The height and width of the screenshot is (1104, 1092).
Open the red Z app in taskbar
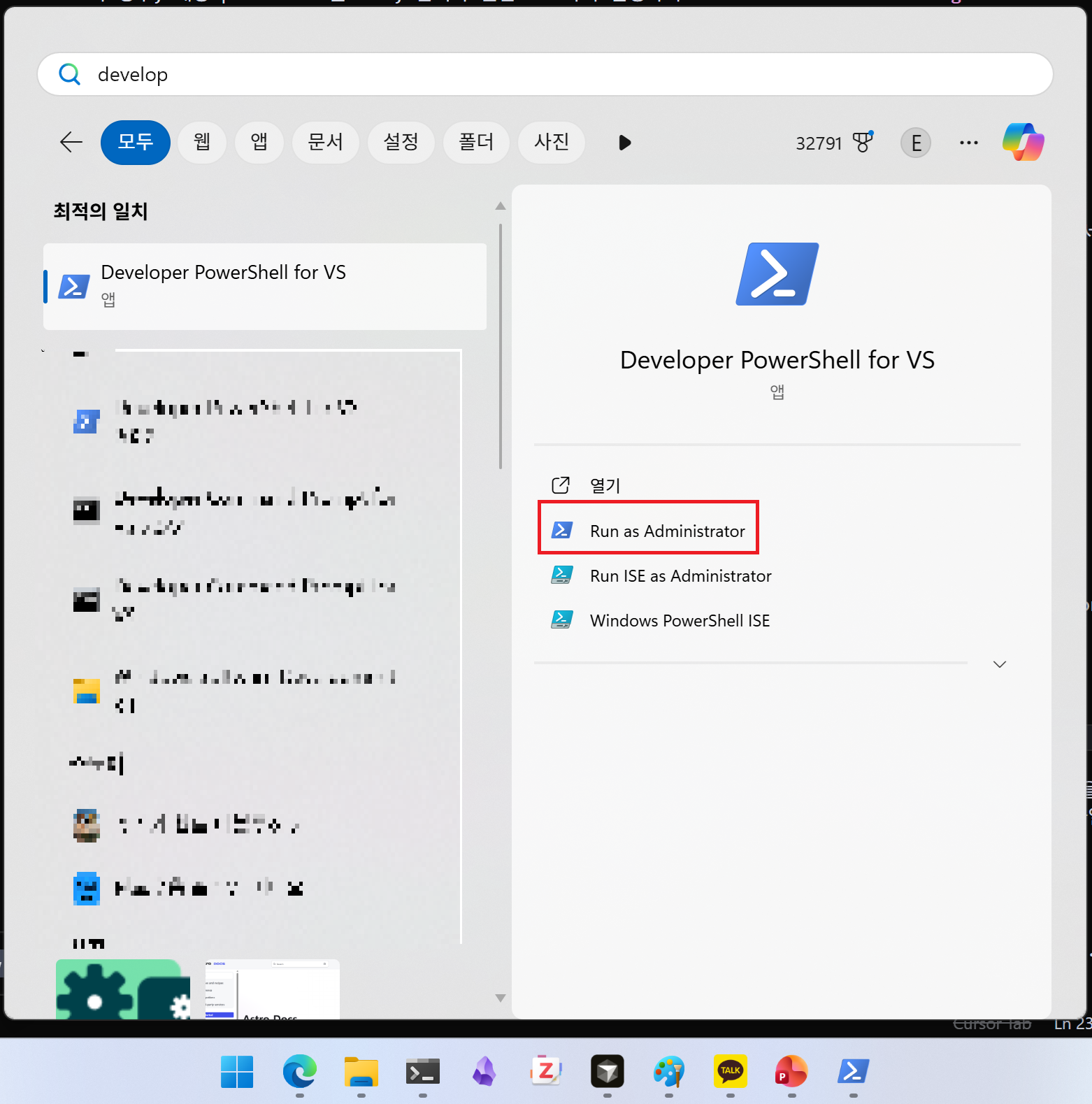546,1071
